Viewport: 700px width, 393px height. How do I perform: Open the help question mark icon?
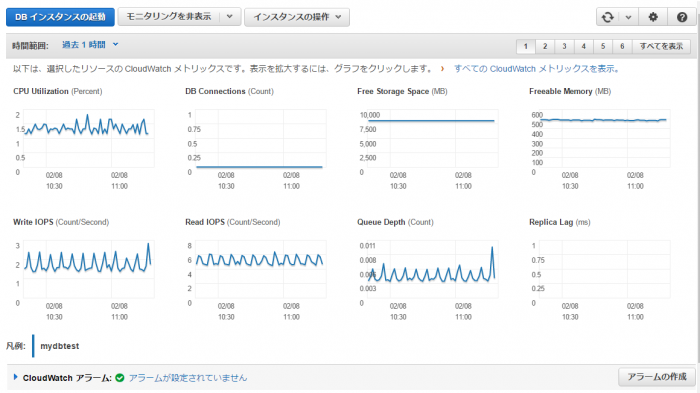[681, 17]
